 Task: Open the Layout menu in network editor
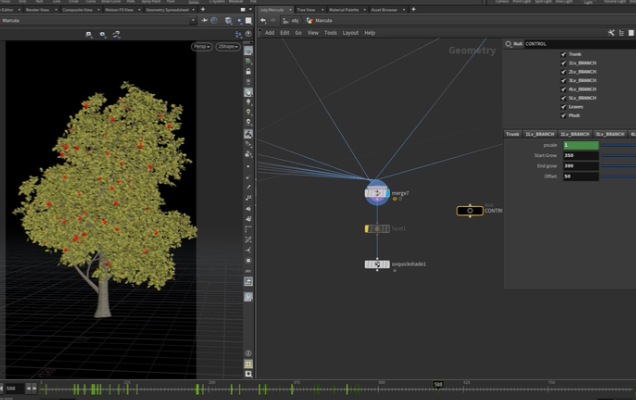(350, 32)
